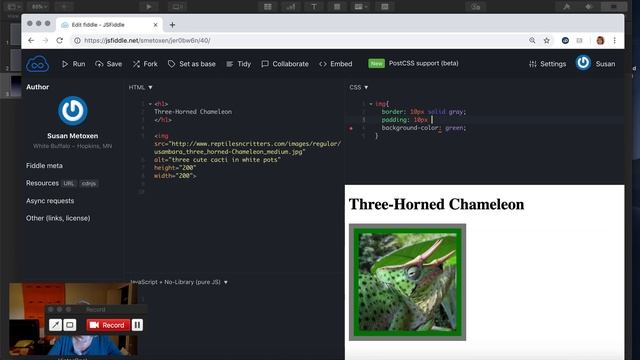
Task: Open the Susan user menu
Action: [x=605, y=64]
